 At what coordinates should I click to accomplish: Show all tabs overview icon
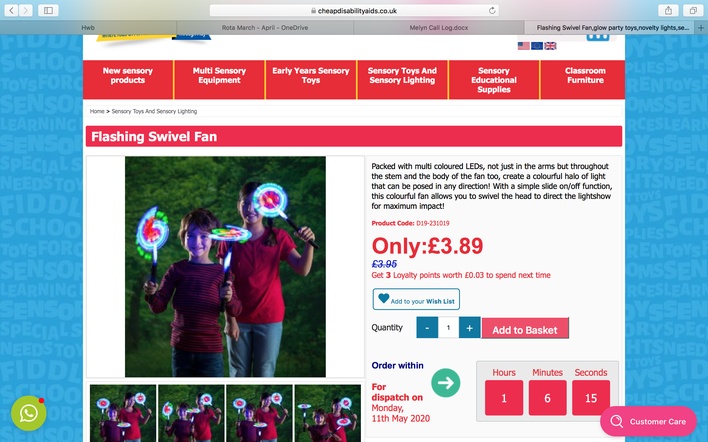pyautogui.click(x=693, y=10)
